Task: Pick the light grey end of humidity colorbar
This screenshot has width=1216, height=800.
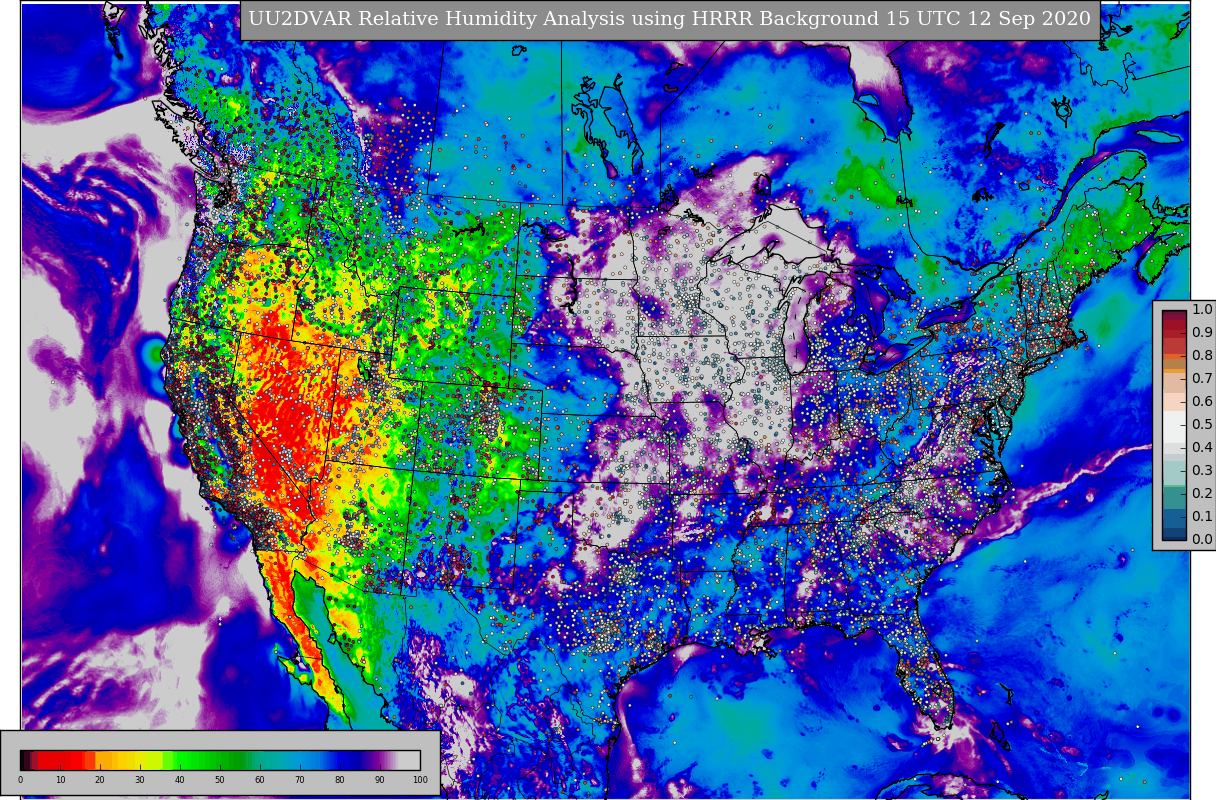Action: click(410, 760)
